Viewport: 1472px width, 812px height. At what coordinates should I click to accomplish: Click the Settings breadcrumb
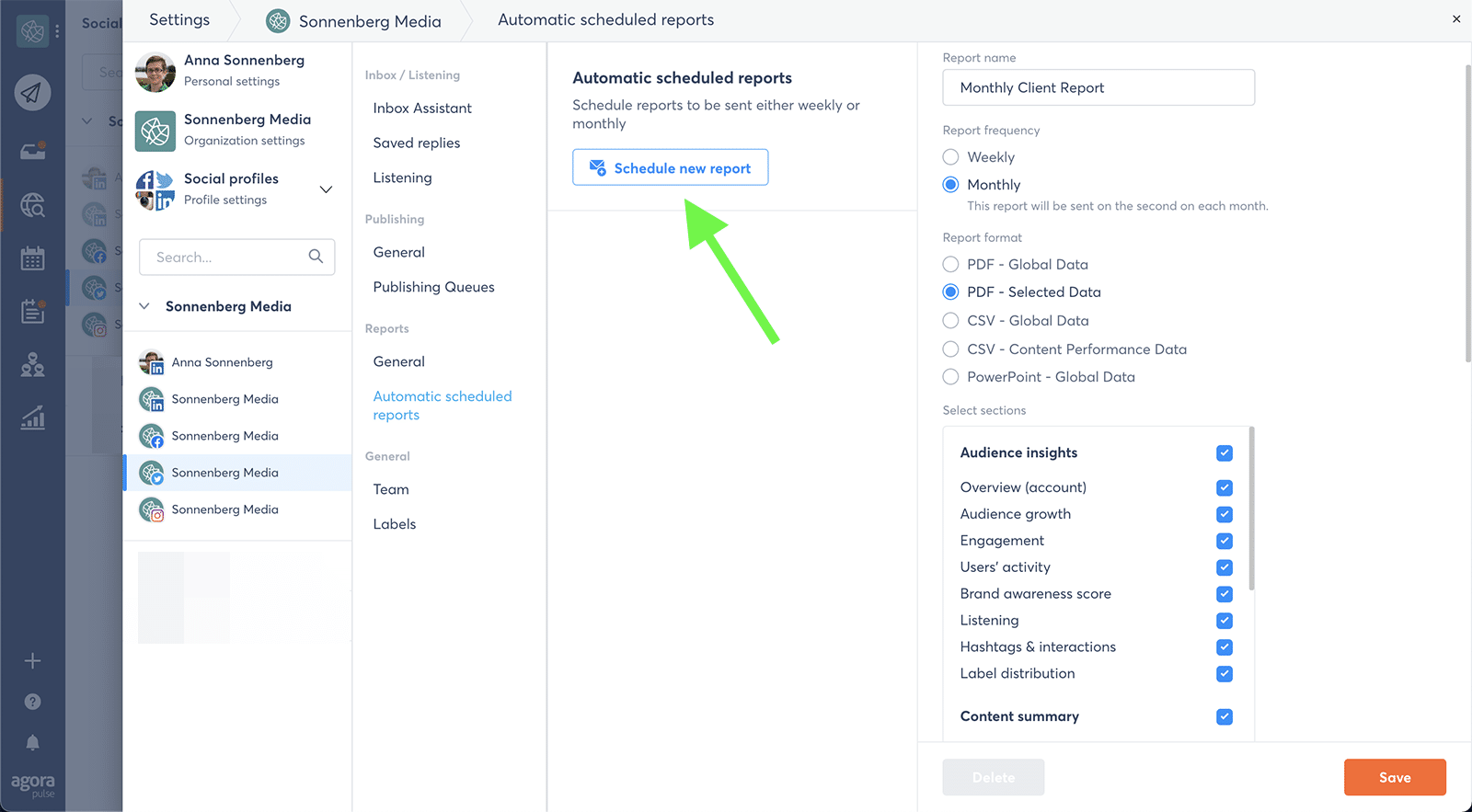(179, 19)
